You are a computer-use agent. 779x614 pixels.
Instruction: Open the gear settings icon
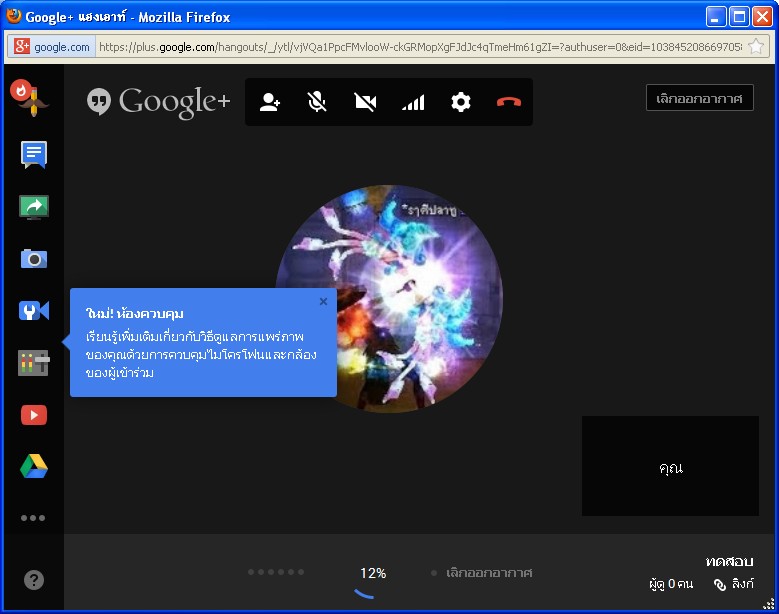click(461, 102)
